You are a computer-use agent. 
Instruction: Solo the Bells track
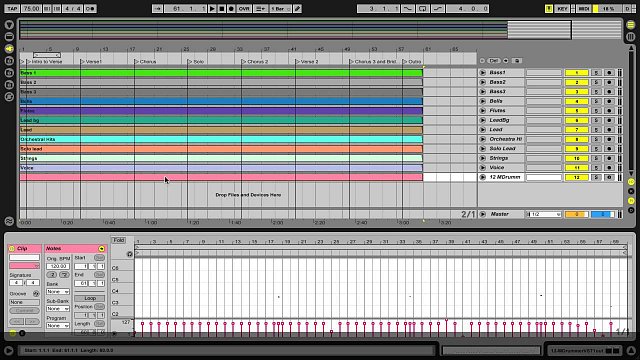pyautogui.click(x=596, y=101)
